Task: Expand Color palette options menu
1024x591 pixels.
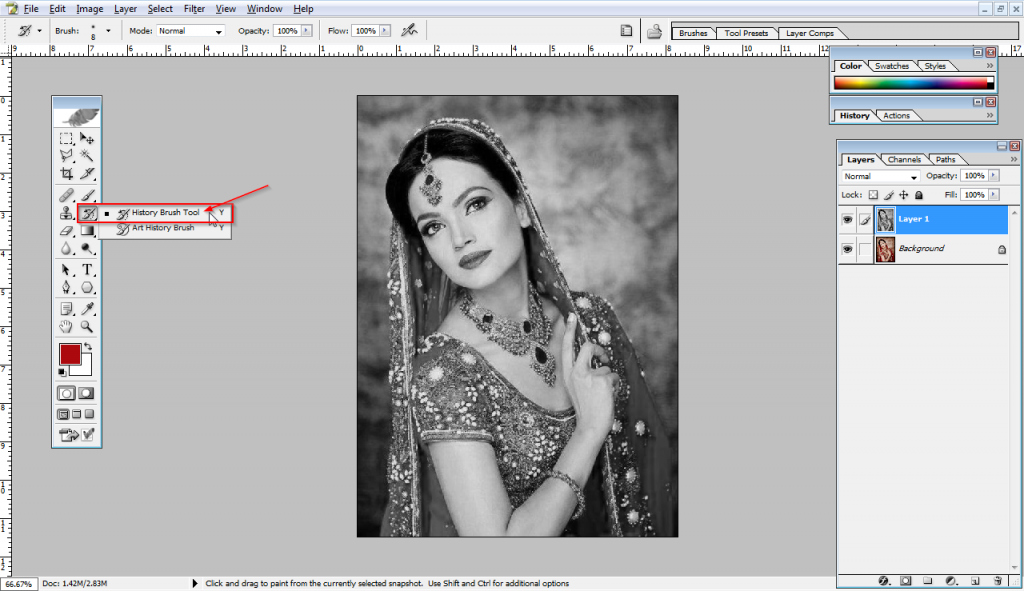Action: 990,66
